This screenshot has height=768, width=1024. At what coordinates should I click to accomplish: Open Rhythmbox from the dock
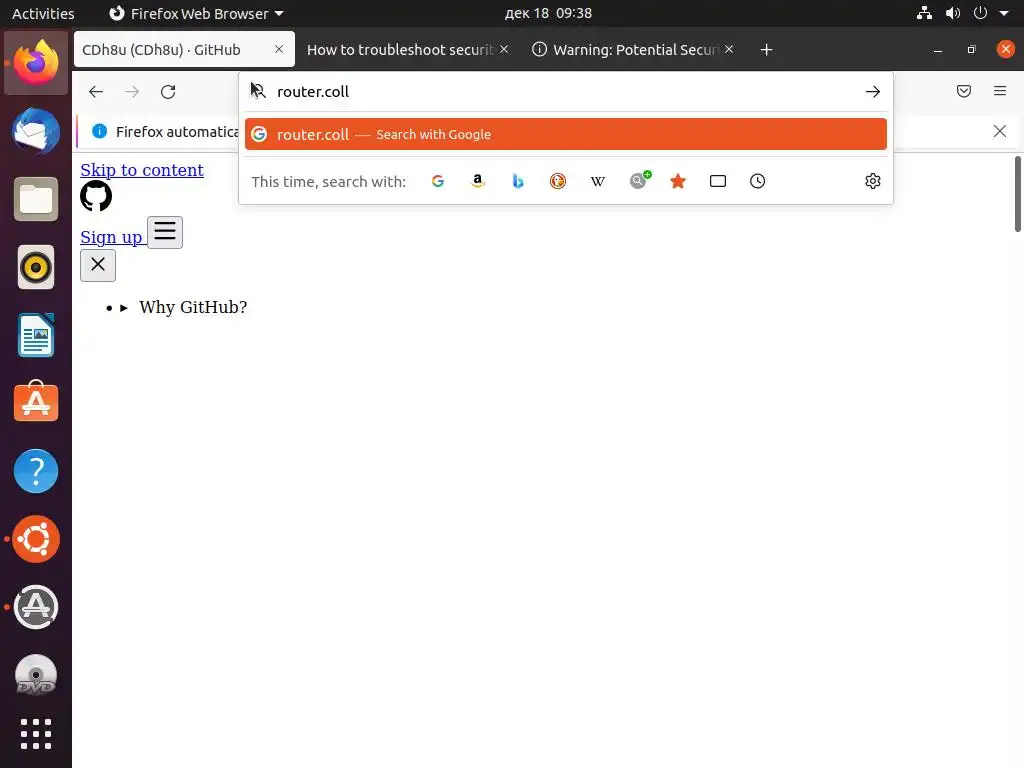tap(36, 267)
